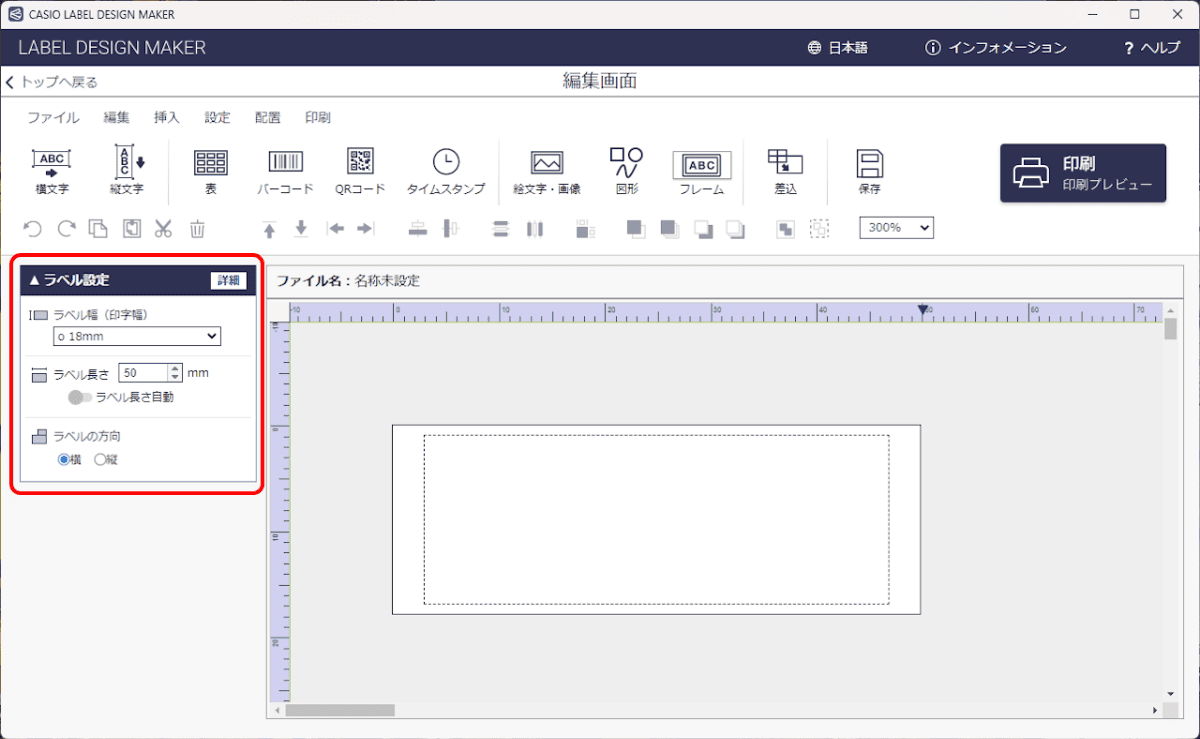Open the ラベル幅 18mm dropdown
The image size is (1200, 739).
click(137, 336)
